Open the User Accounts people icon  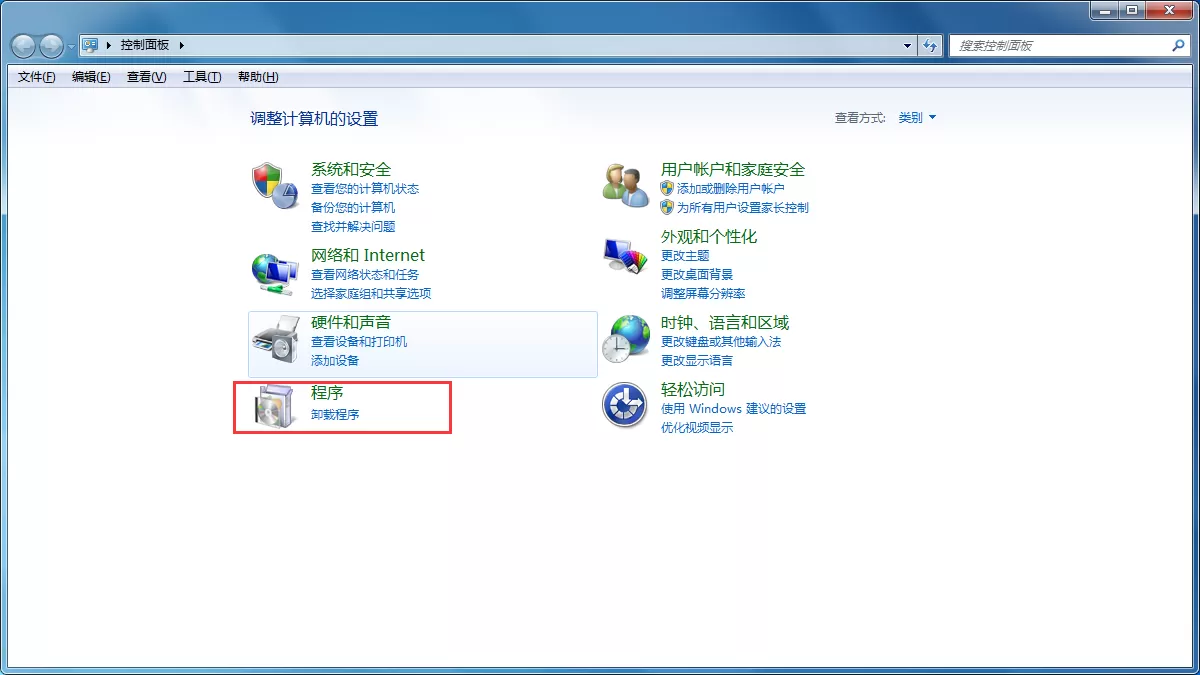tap(626, 186)
